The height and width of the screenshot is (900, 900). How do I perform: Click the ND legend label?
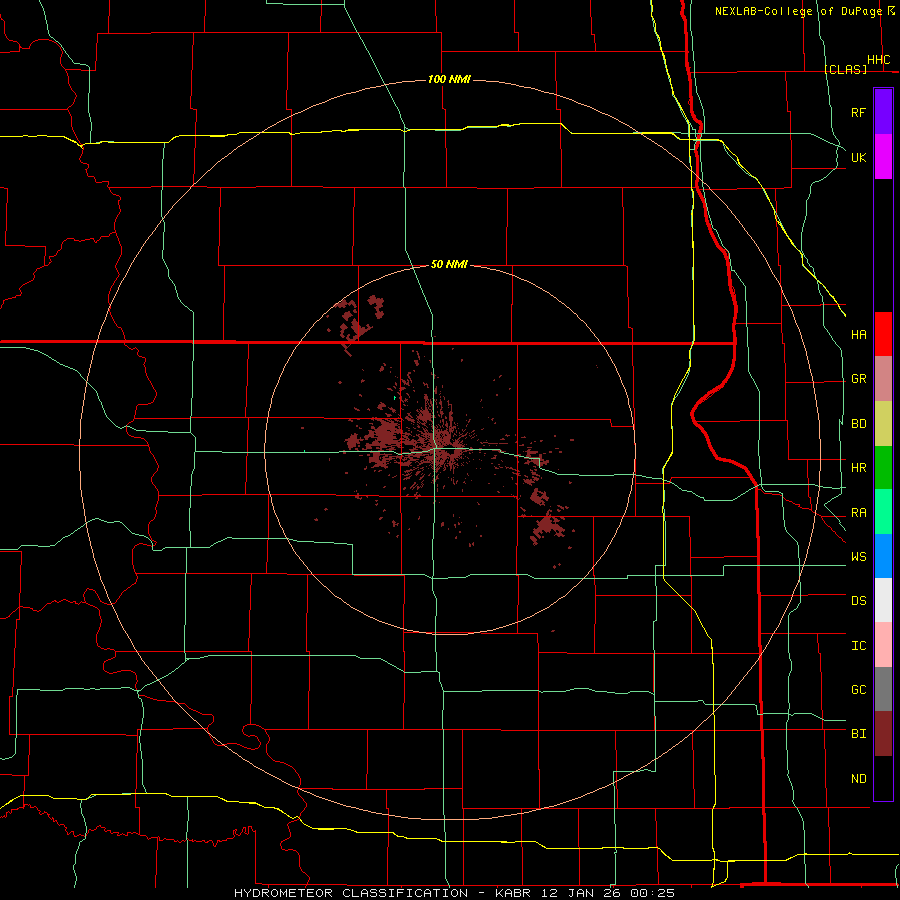tap(858, 779)
